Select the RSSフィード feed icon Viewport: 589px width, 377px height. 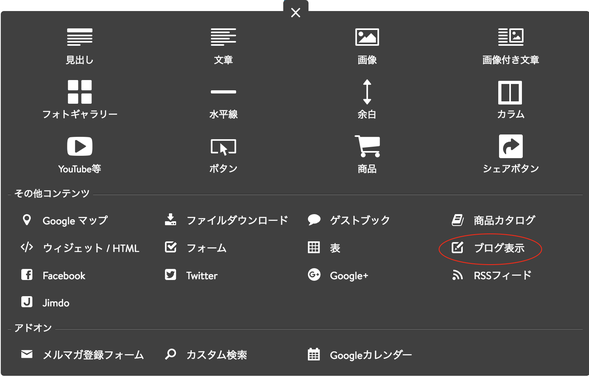(x=457, y=275)
